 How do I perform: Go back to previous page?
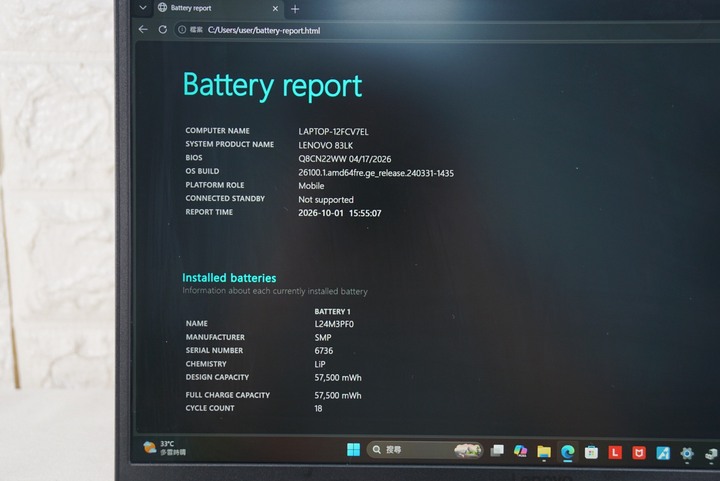click(143, 29)
